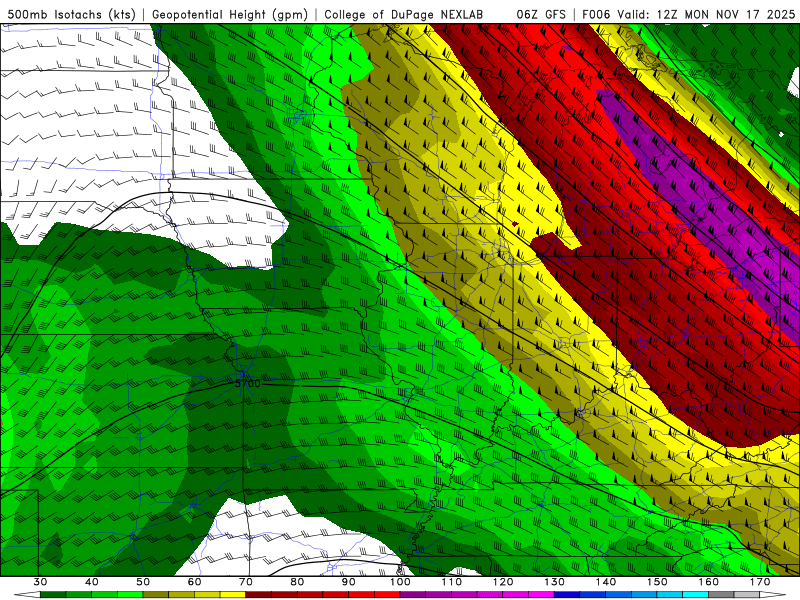
Task: Click the colorbar label '140'
Action: click(x=606, y=582)
